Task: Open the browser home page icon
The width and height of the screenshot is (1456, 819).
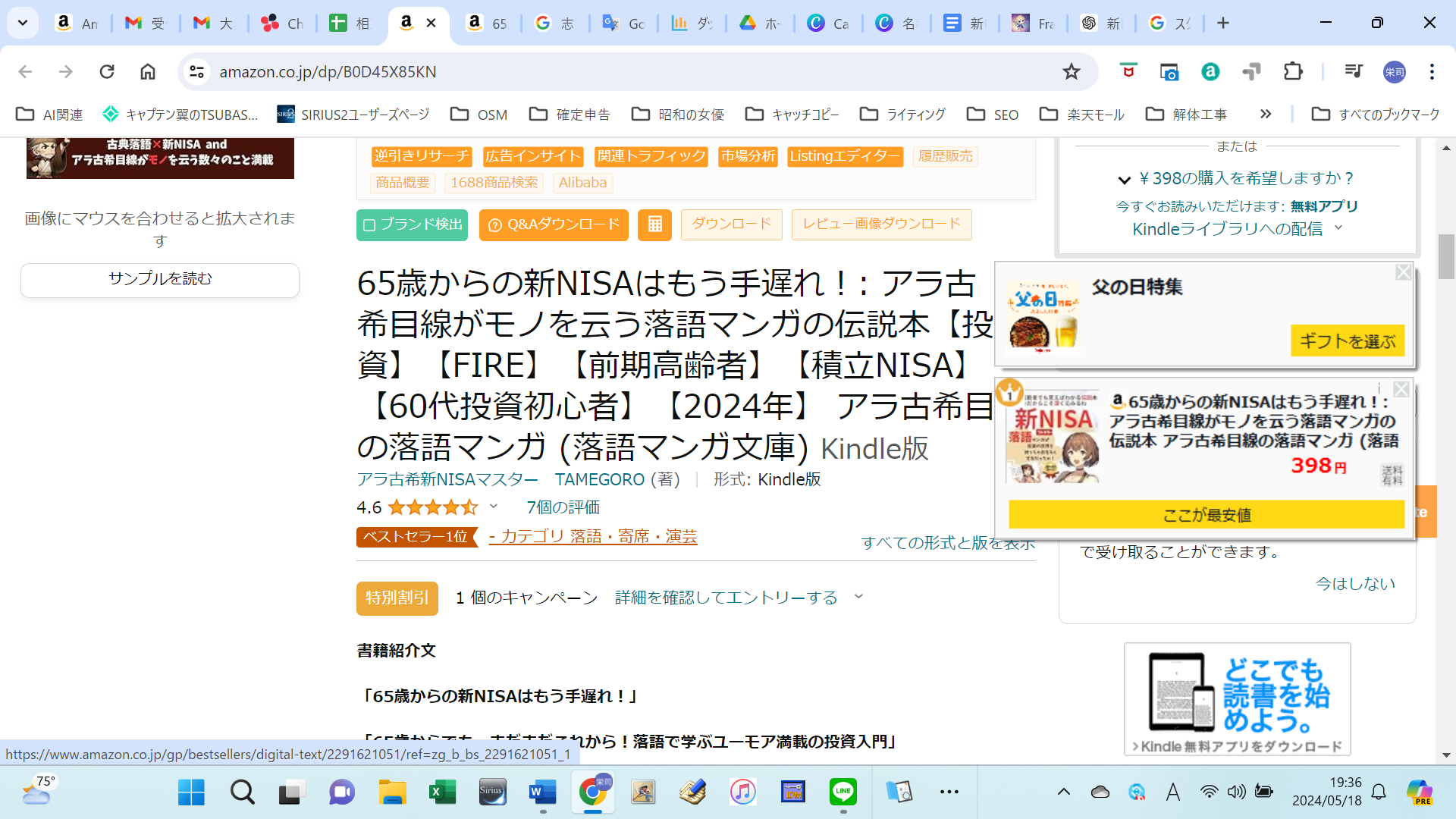Action: 148,71
